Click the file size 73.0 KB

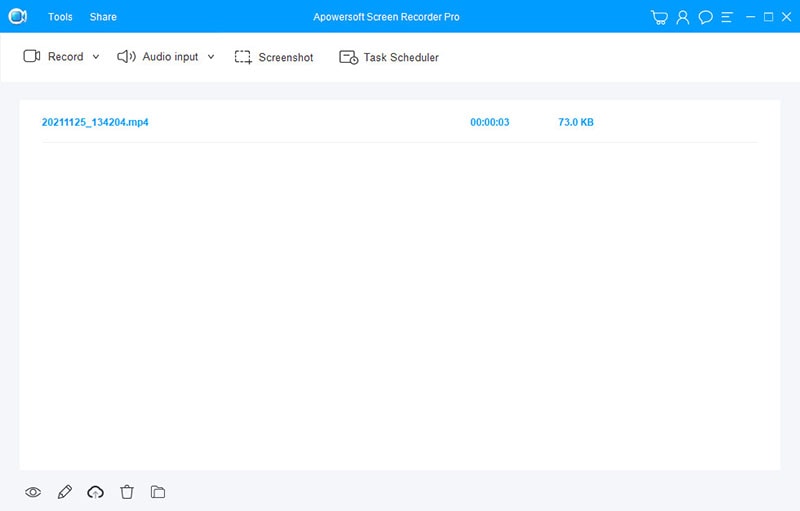[x=576, y=122]
